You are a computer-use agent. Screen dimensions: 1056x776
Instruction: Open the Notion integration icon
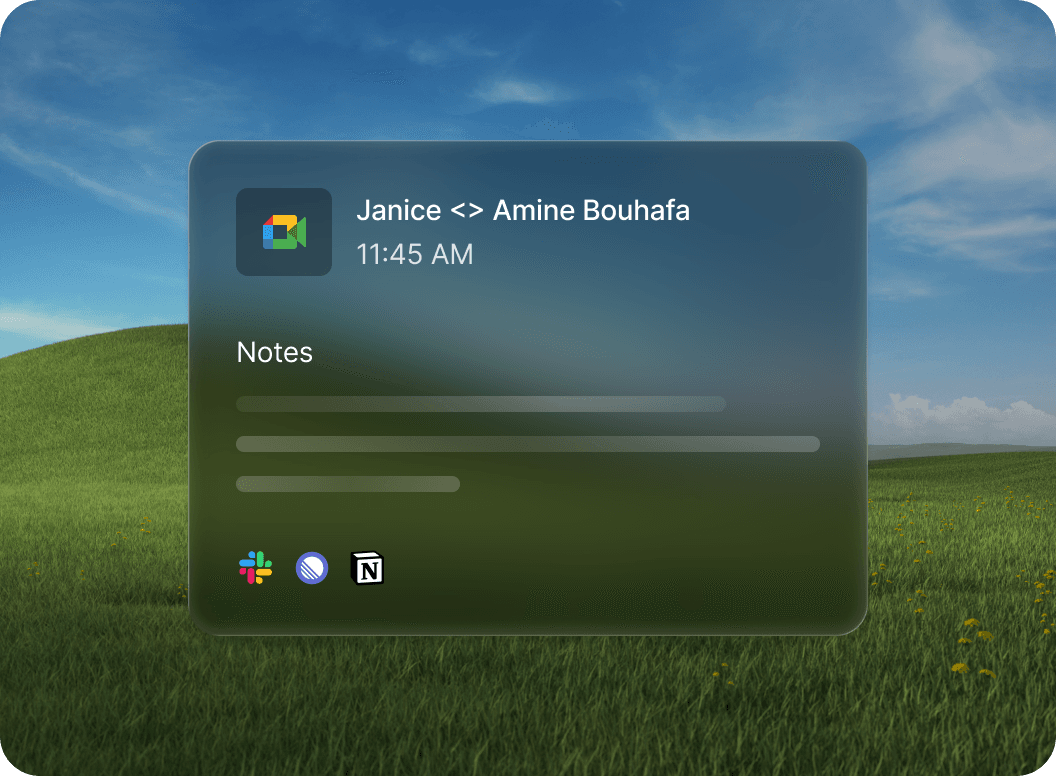click(x=368, y=568)
